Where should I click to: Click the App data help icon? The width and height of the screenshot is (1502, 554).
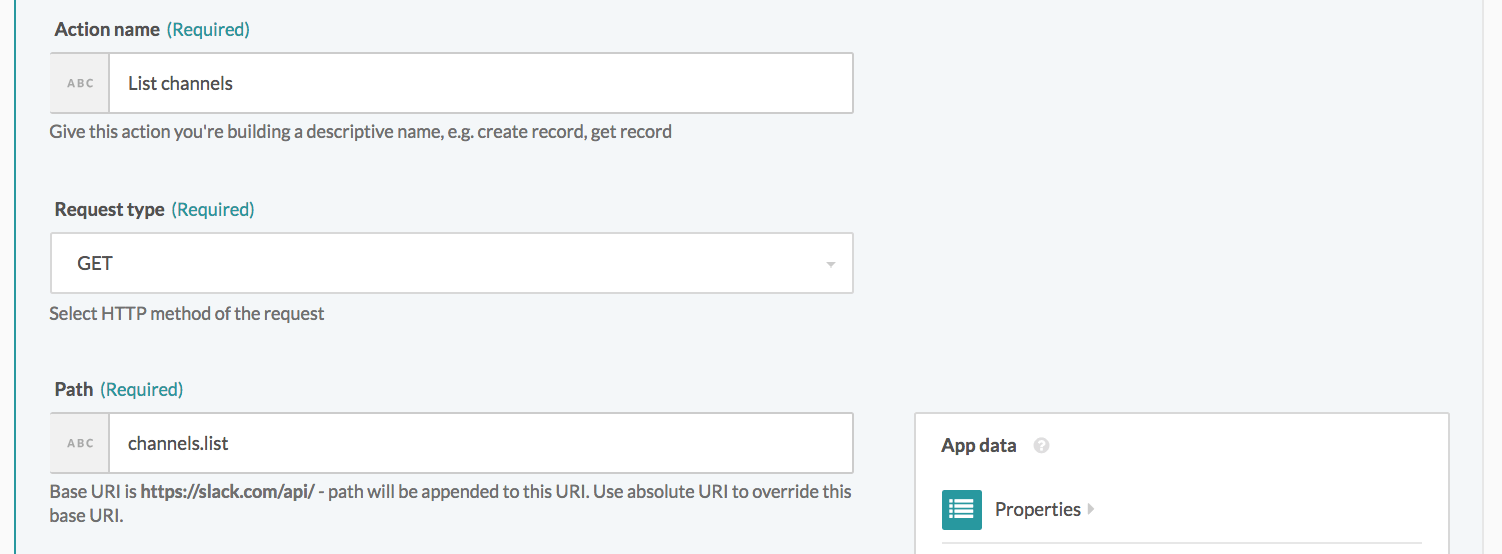[1041, 446]
